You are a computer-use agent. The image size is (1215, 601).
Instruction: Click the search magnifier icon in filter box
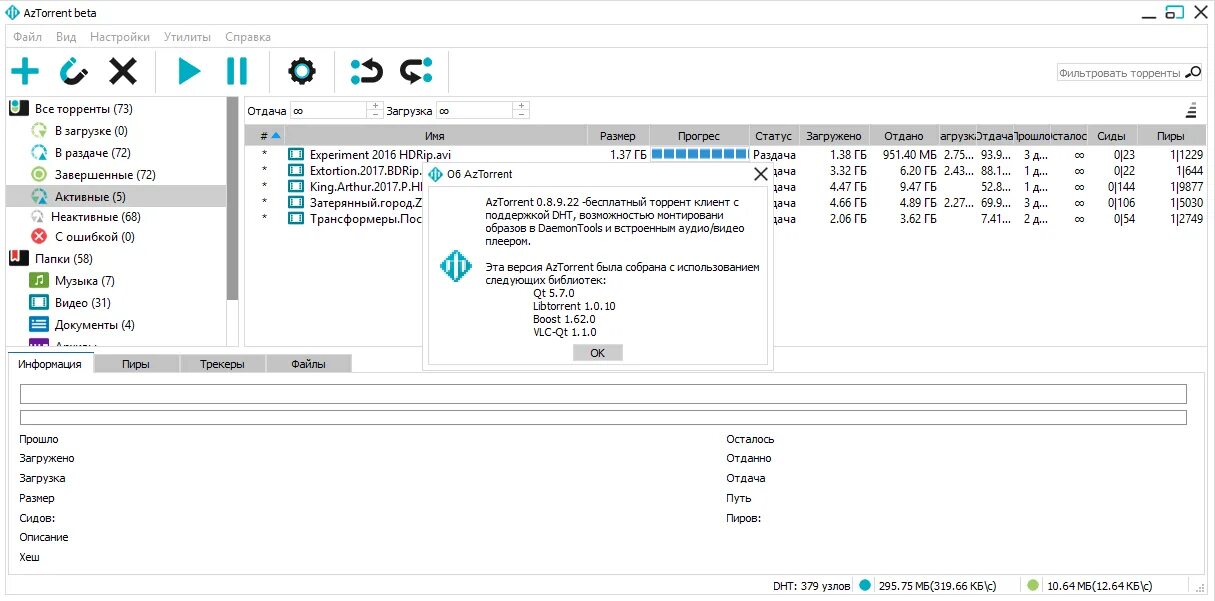tap(1193, 73)
